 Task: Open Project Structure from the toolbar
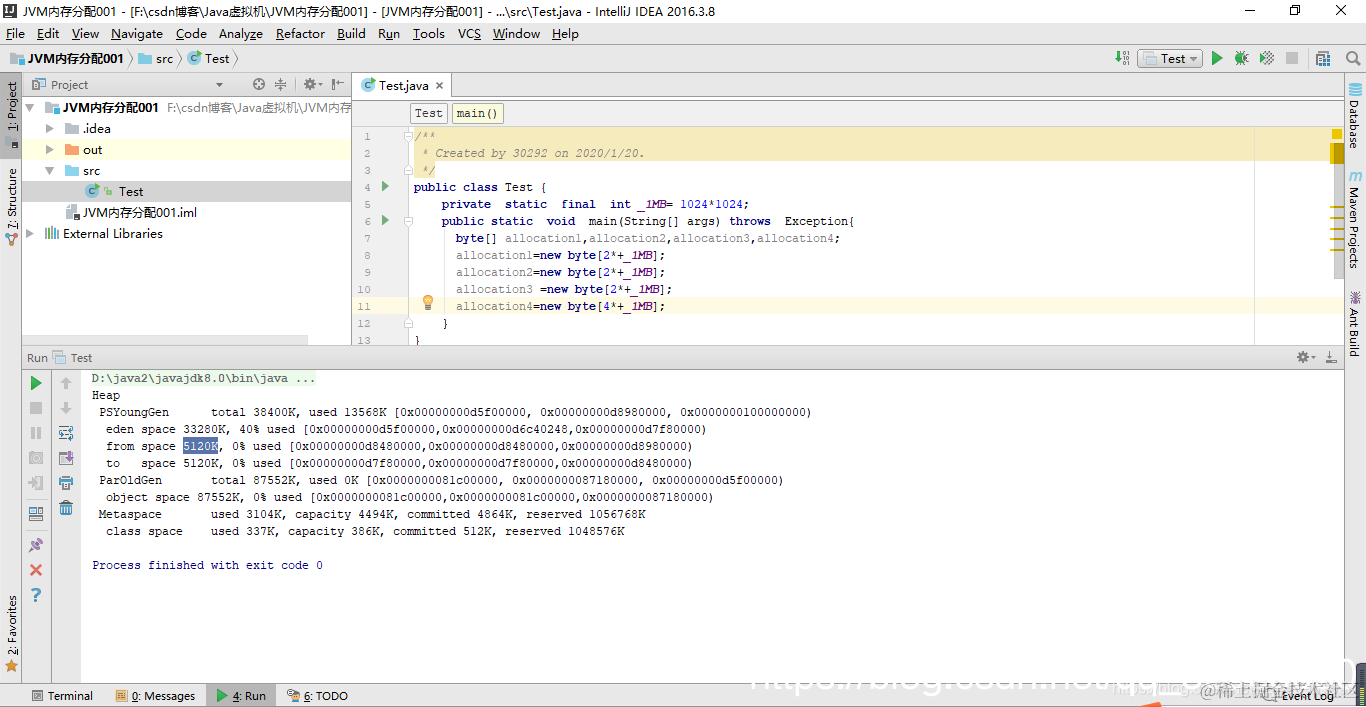[1323, 58]
